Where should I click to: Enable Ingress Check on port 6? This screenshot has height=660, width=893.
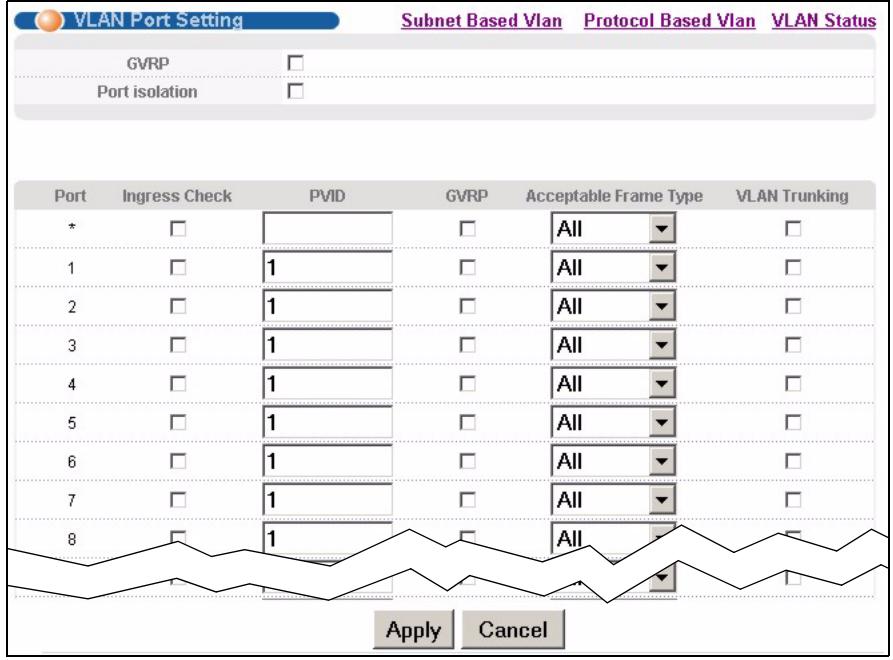(x=178, y=461)
